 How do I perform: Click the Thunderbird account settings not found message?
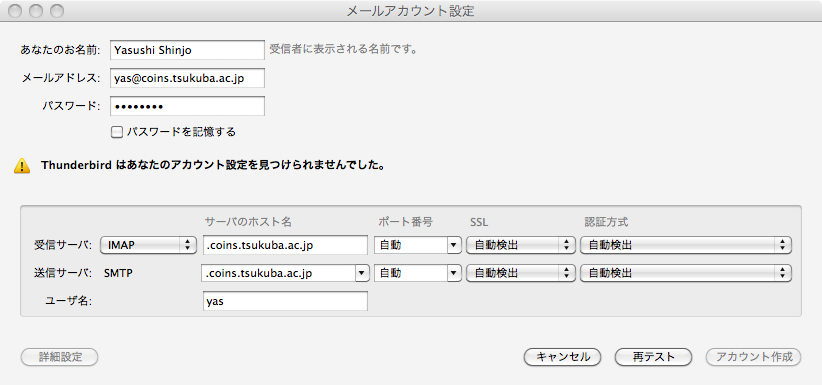214,166
